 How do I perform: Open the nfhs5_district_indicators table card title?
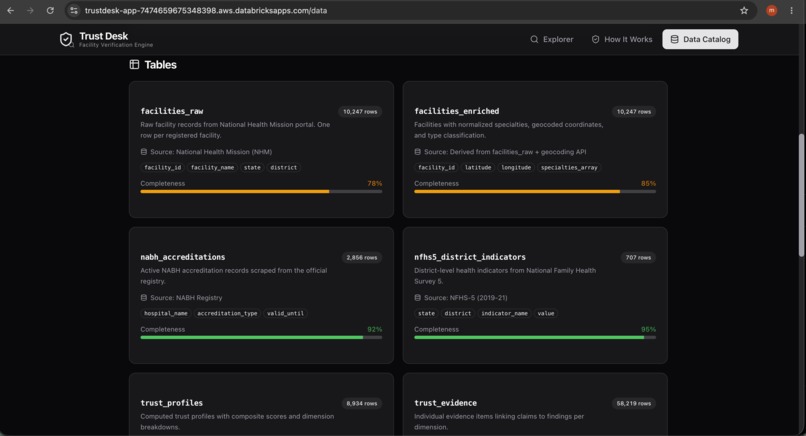tap(470, 257)
